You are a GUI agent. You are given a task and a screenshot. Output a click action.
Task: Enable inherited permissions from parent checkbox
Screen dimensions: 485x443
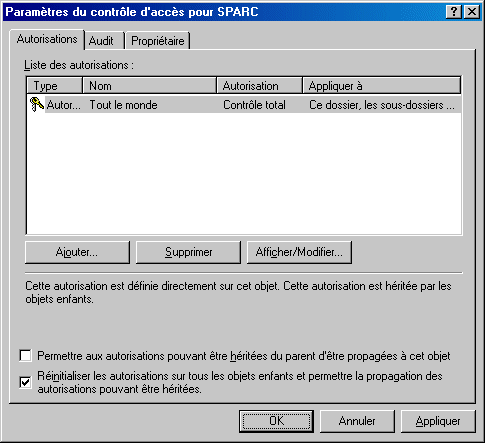pyautogui.click(x=26, y=356)
